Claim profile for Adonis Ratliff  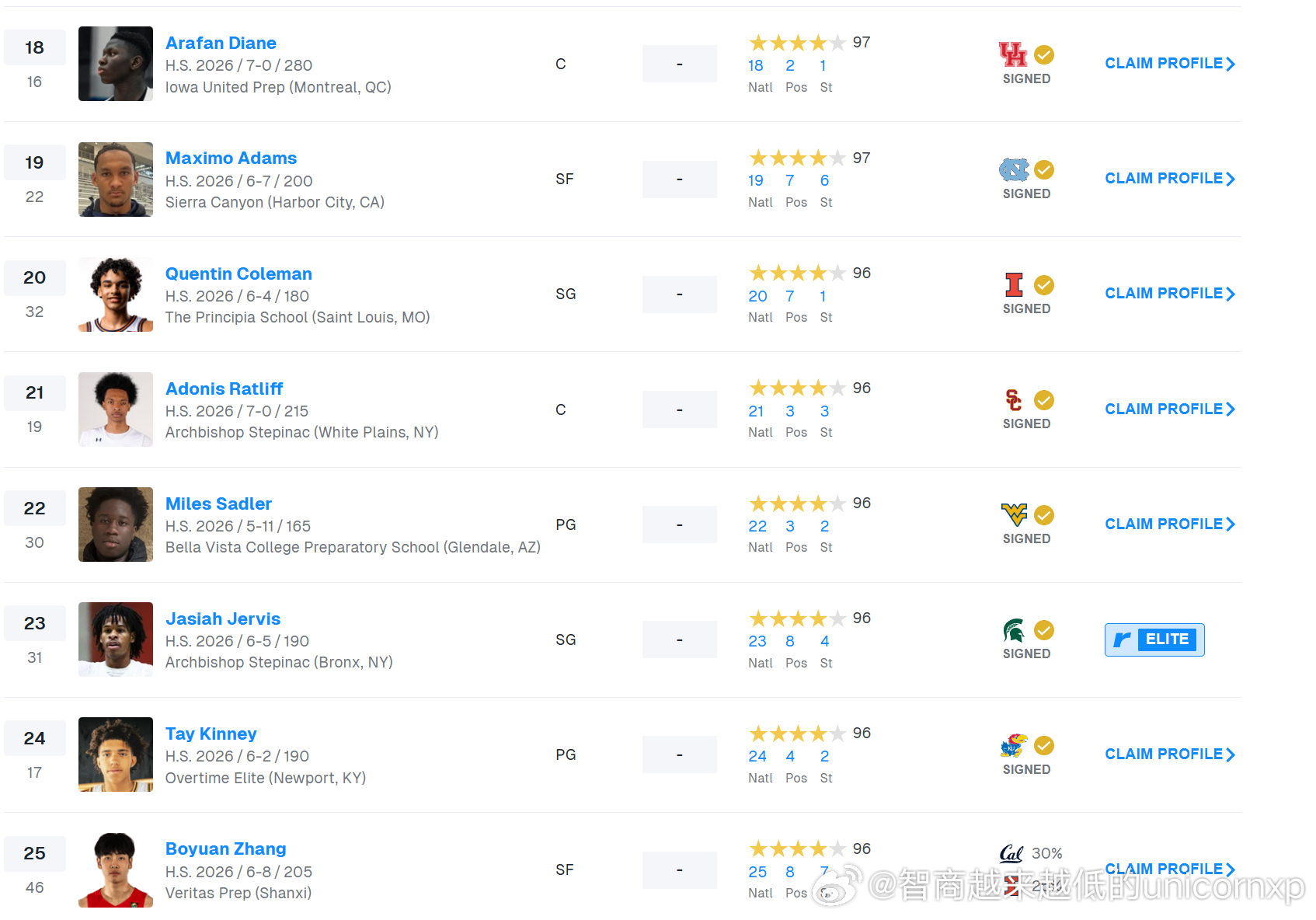coord(1170,409)
